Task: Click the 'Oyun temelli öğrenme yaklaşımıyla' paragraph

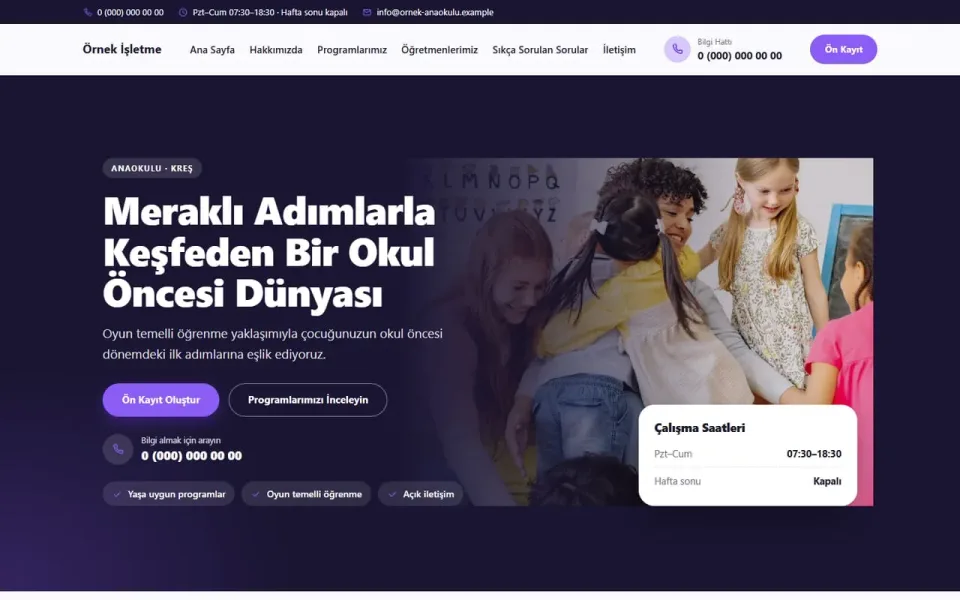Action: pos(272,344)
